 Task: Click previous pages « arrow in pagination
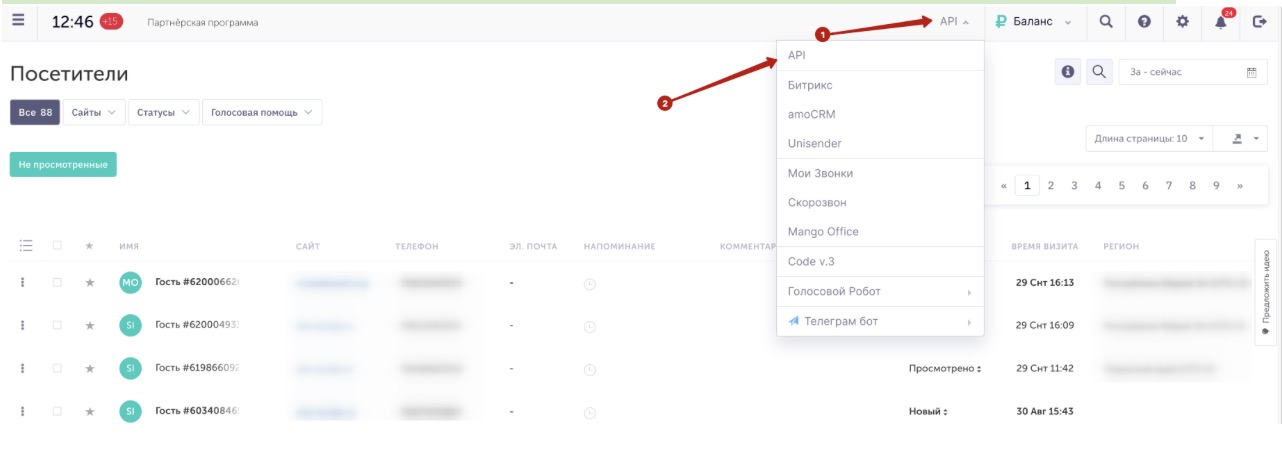(x=1004, y=186)
